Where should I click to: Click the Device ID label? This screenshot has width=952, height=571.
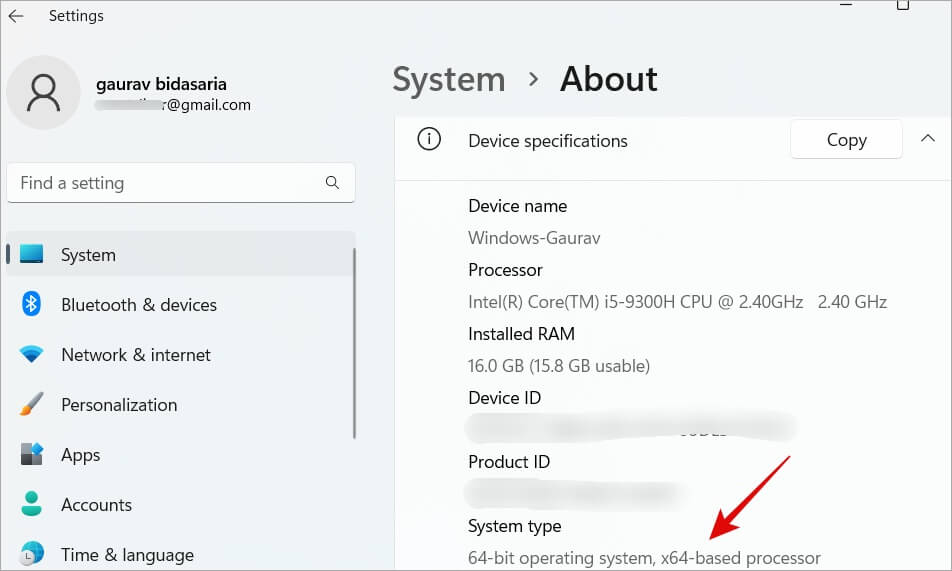point(504,398)
